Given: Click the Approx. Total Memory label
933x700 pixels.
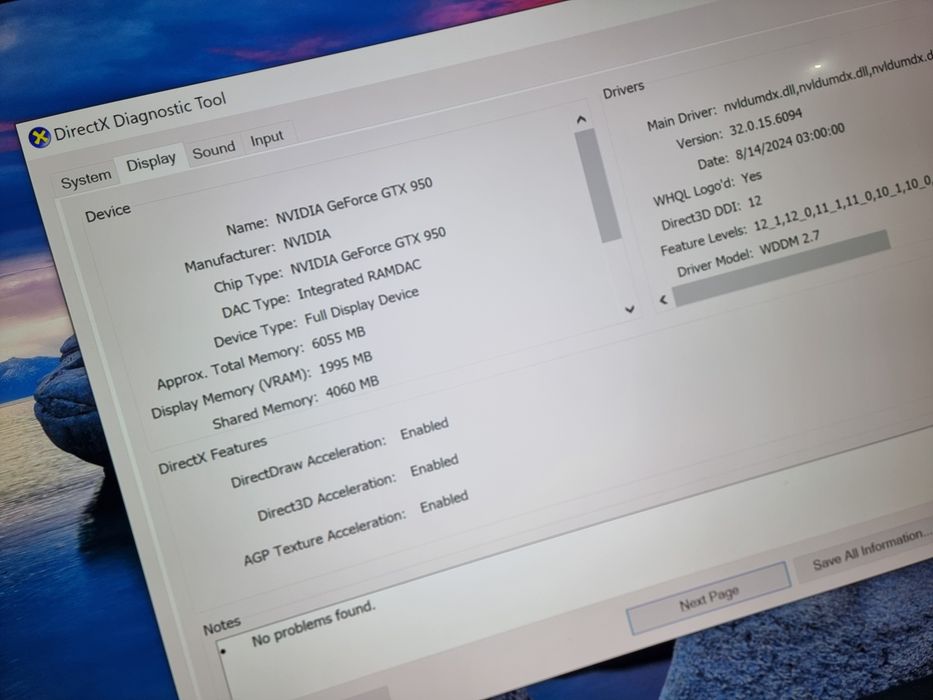Looking at the screenshot, I should point(230,366).
